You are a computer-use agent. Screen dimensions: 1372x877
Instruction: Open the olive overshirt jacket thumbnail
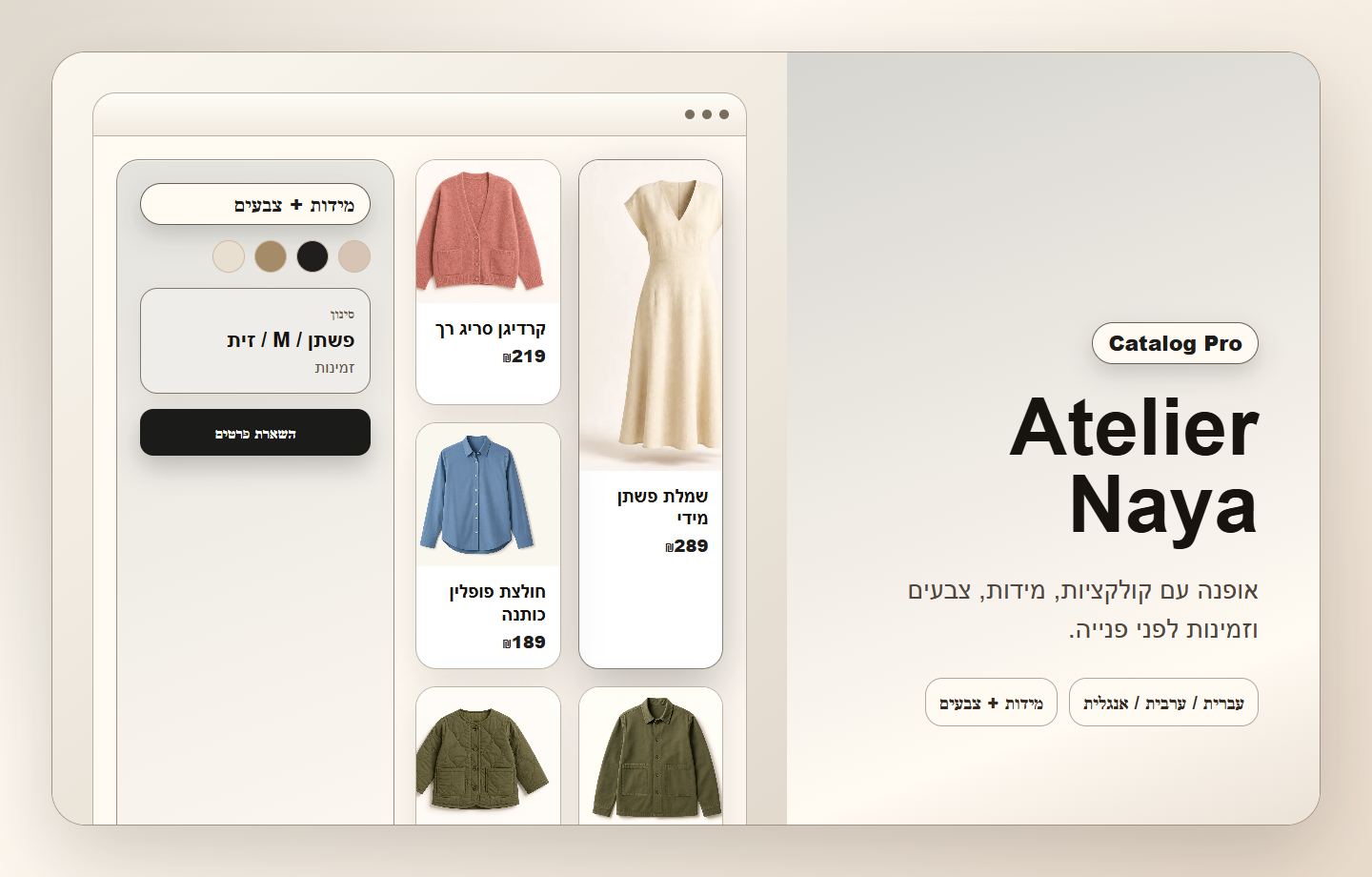click(651, 756)
